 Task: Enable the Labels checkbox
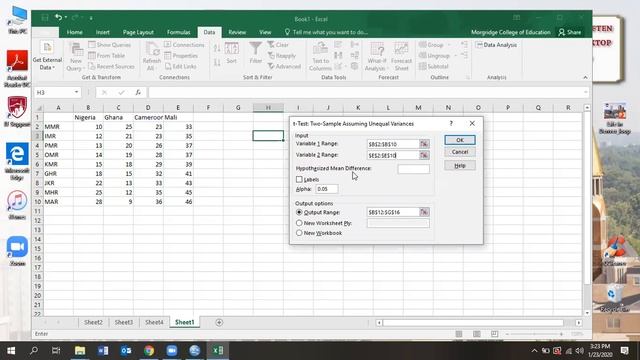tap(299, 179)
